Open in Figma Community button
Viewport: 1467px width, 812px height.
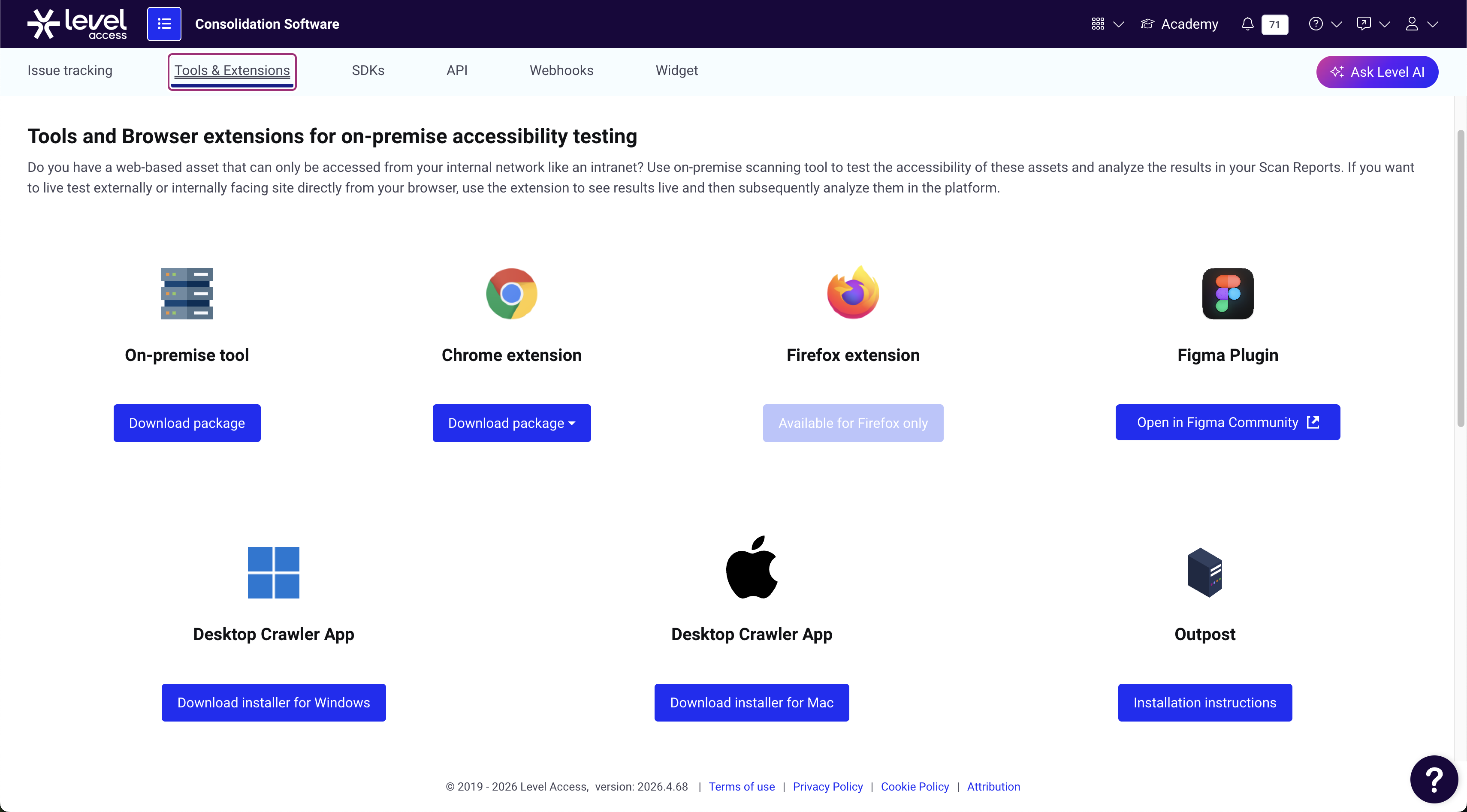click(1228, 422)
